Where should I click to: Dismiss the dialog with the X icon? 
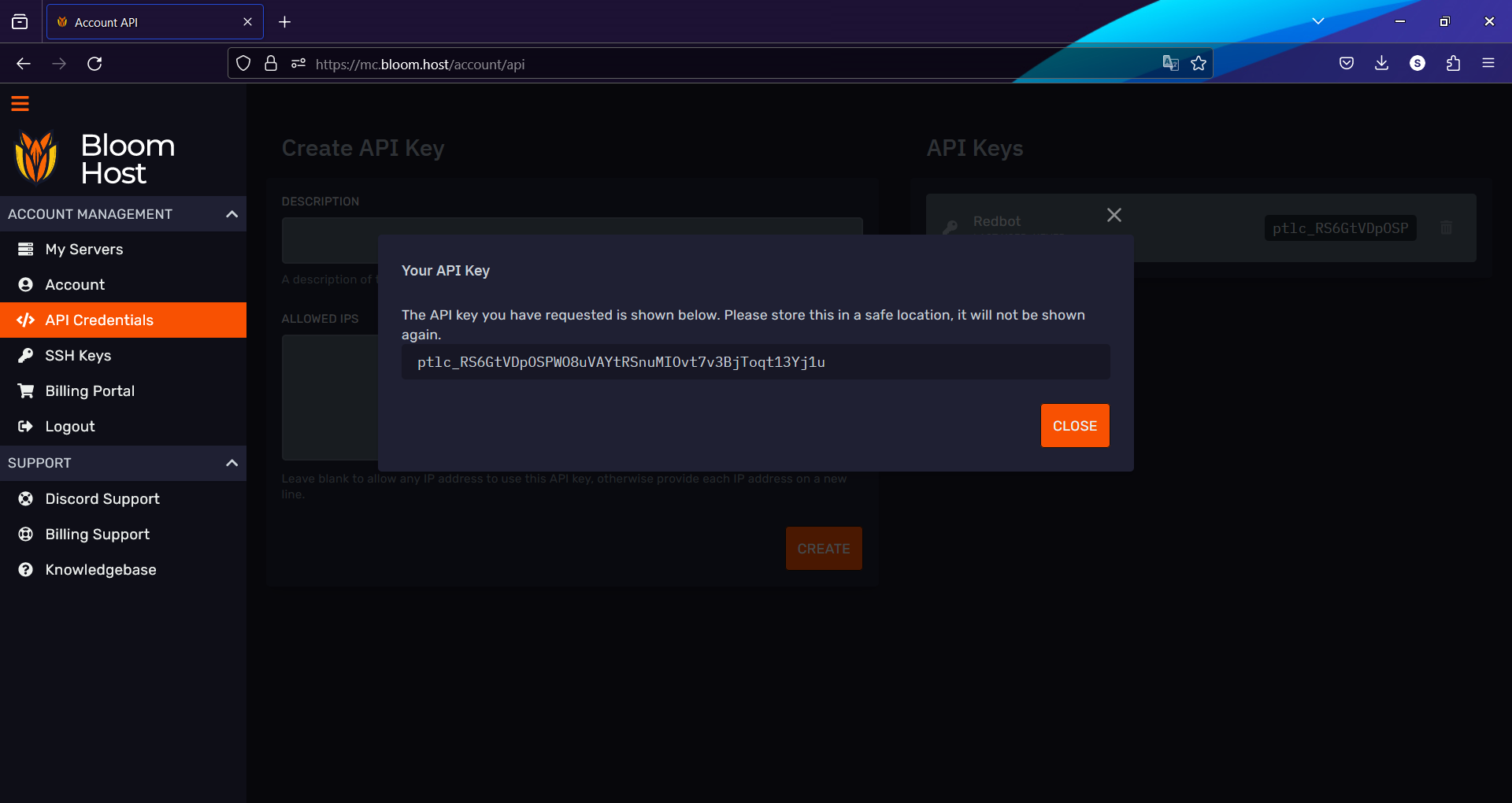pyautogui.click(x=1114, y=215)
